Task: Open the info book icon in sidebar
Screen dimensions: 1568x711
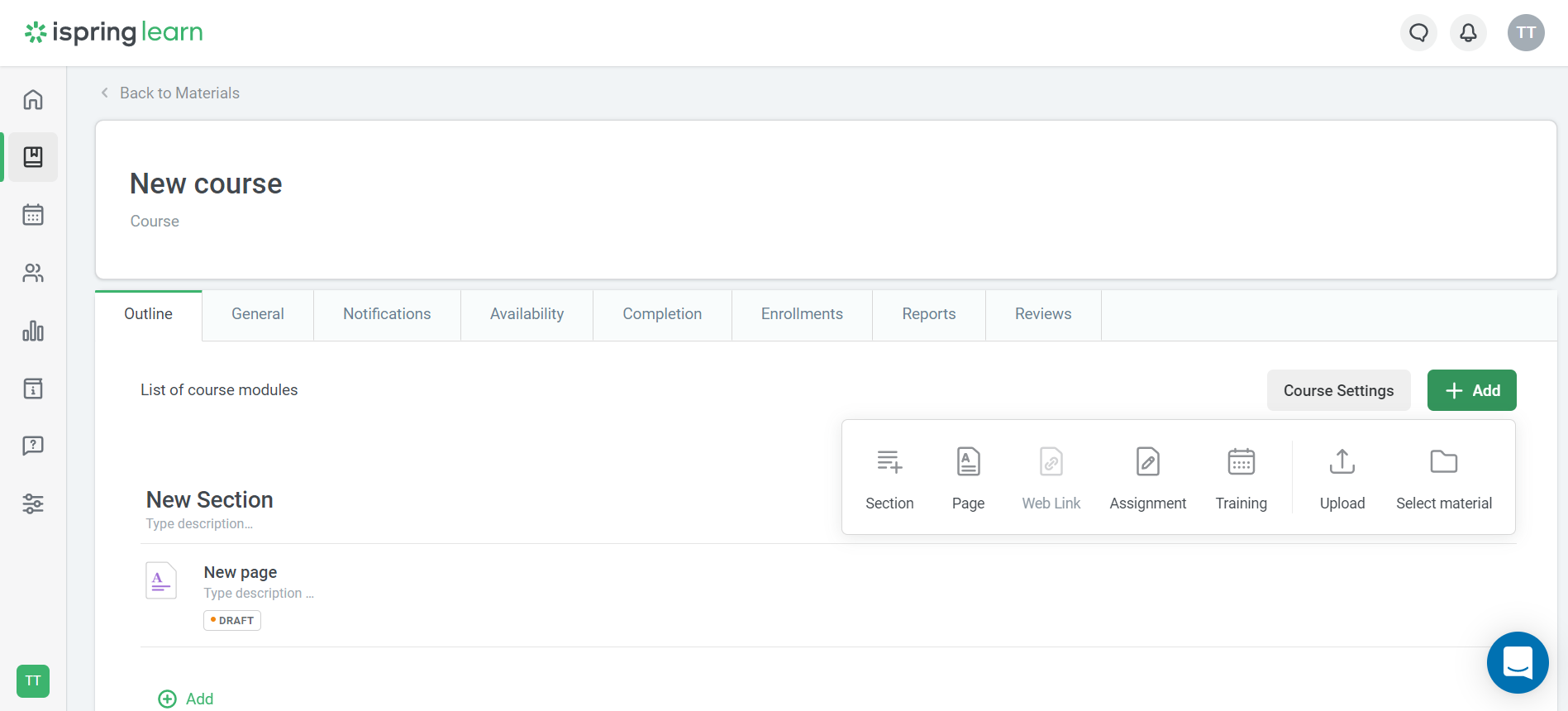Action: 33,389
